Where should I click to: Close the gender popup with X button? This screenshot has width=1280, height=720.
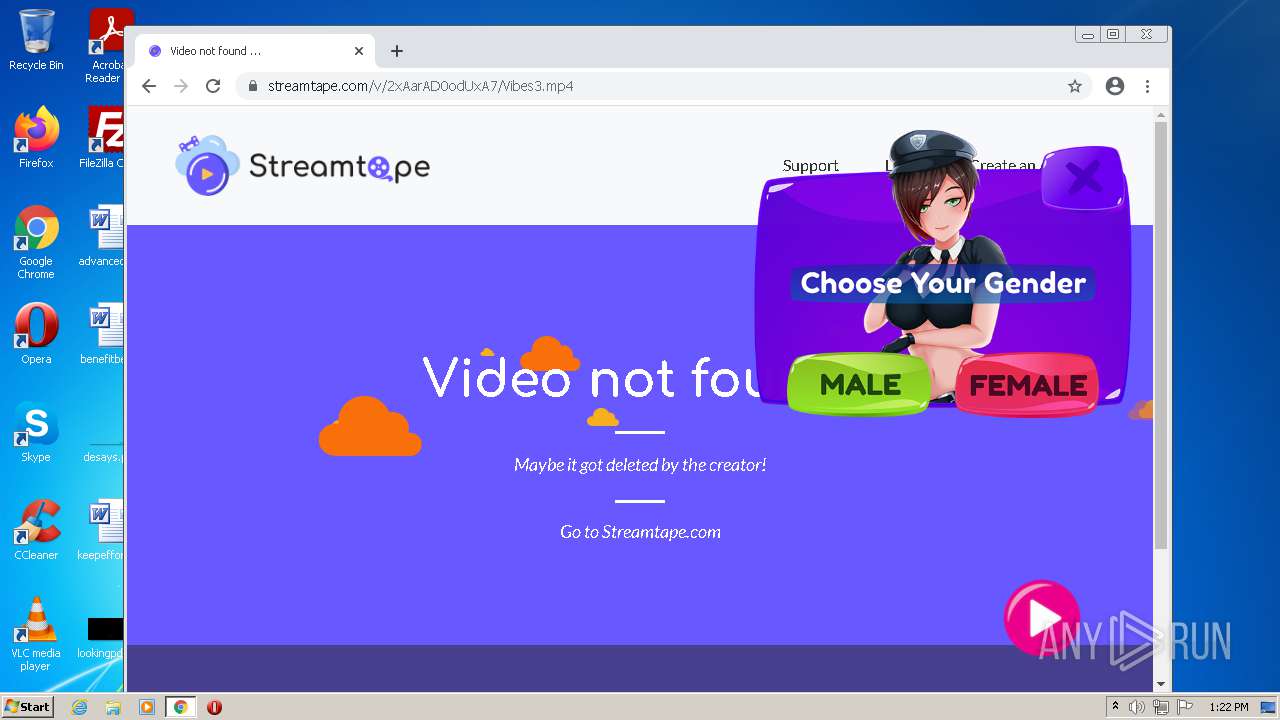coord(1083,178)
